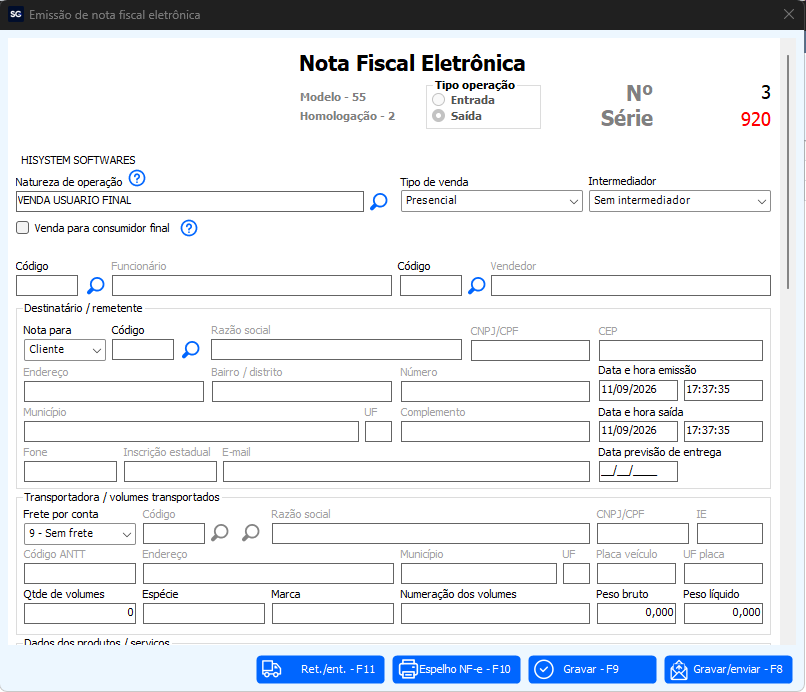Click the HISYSTEM SOFTWARES company name
The image size is (806, 692).
[78, 160]
